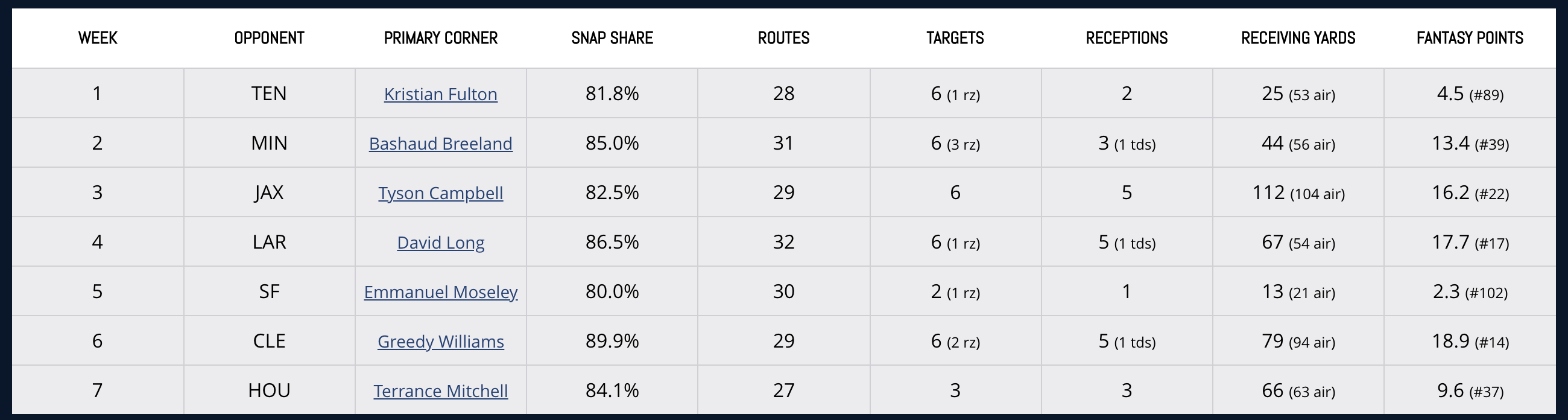This screenshot has width=1568, height=420.
Task: Open Tyson Campbell's profile link
Action: 440,193
